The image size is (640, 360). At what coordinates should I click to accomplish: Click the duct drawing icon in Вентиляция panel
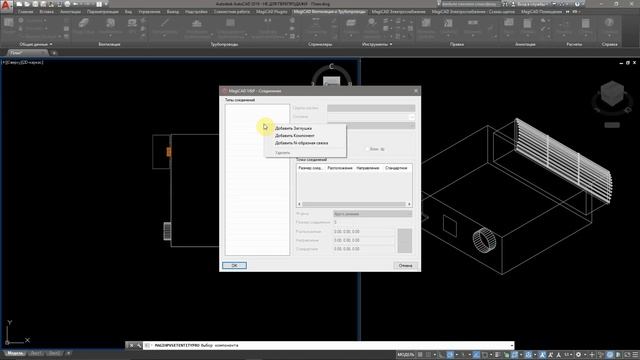click(84, 23)
